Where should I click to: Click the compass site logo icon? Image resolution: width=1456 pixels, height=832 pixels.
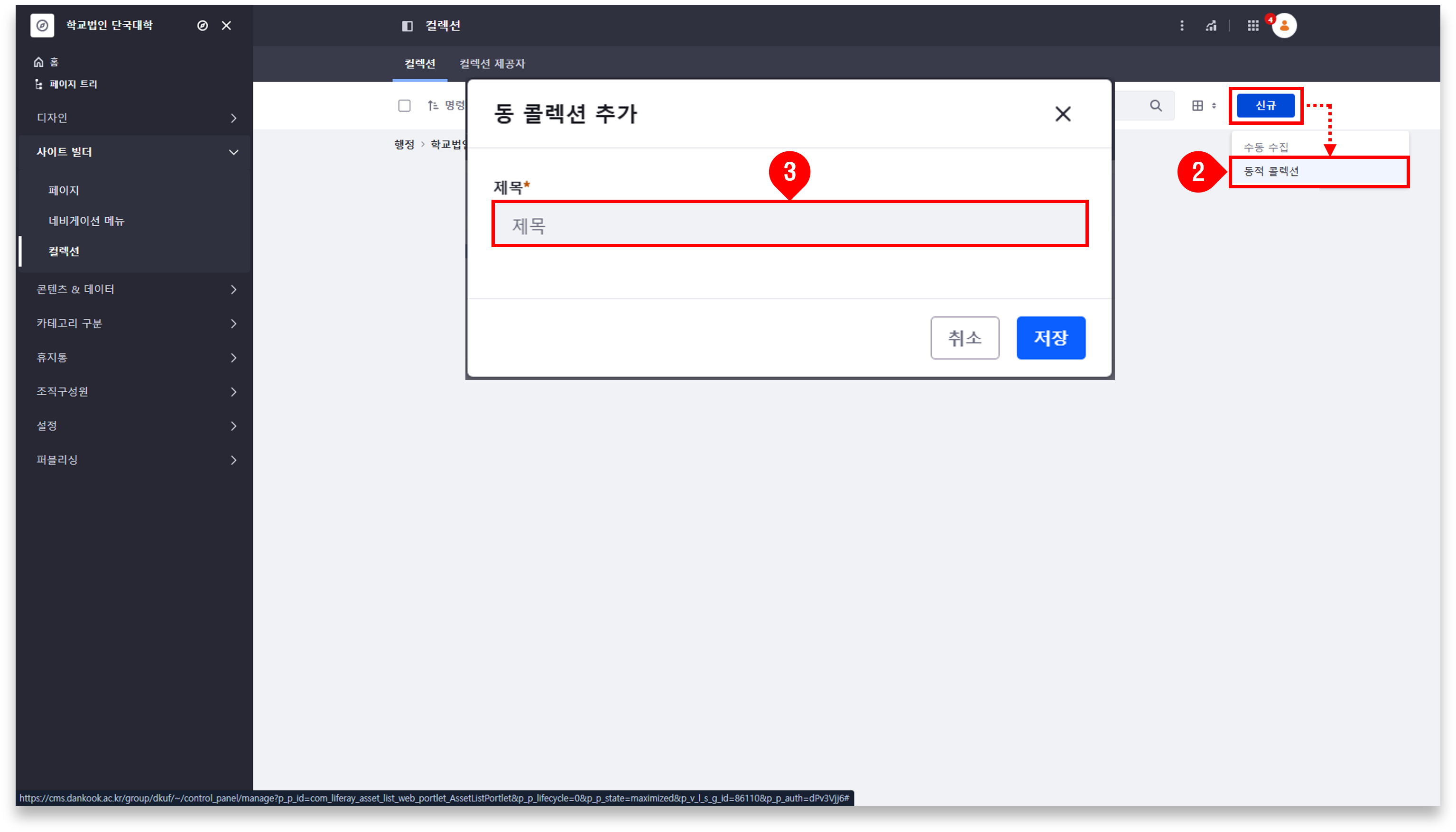[42, 26]
